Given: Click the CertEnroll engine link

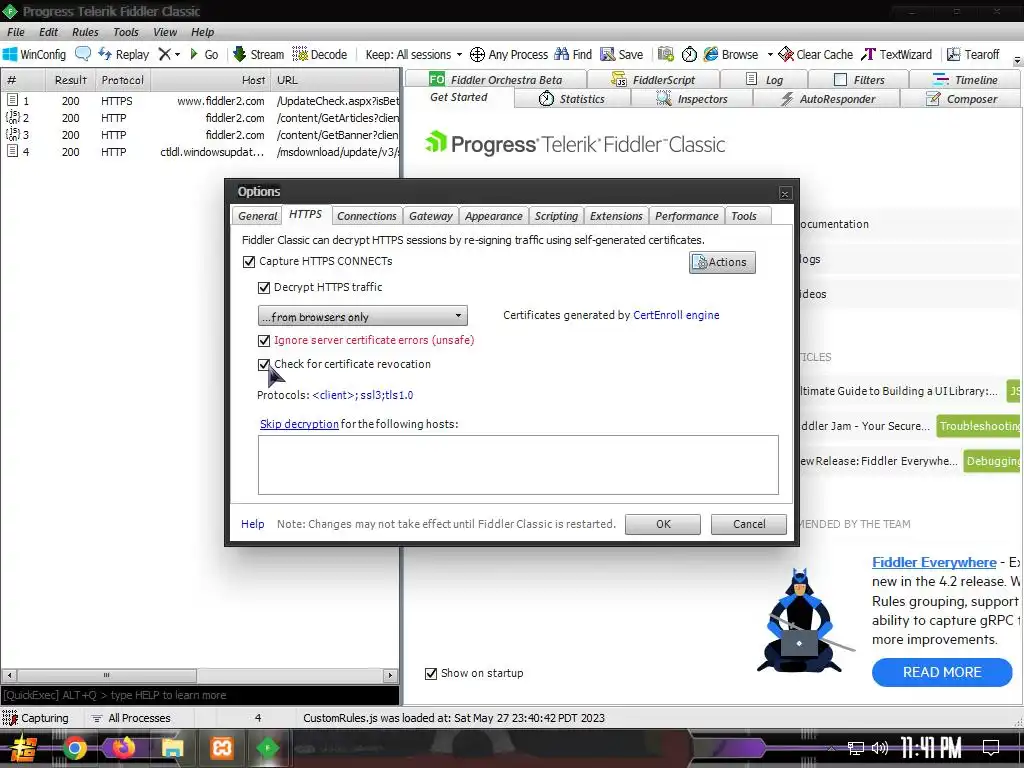Looking at the screenshot, I should pyautogui.click(x=676, y=315).
